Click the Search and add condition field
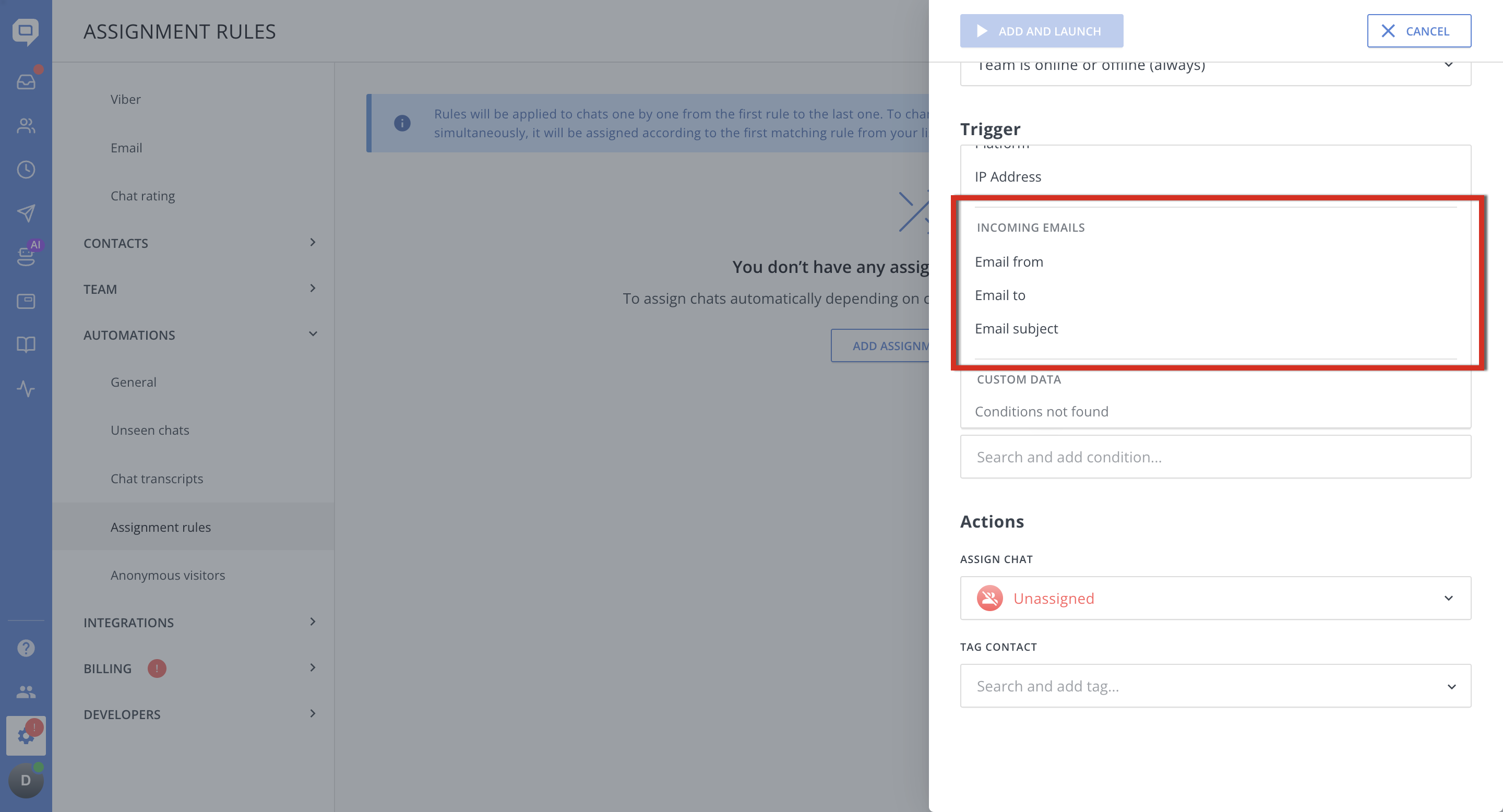 click(1215, 457)
